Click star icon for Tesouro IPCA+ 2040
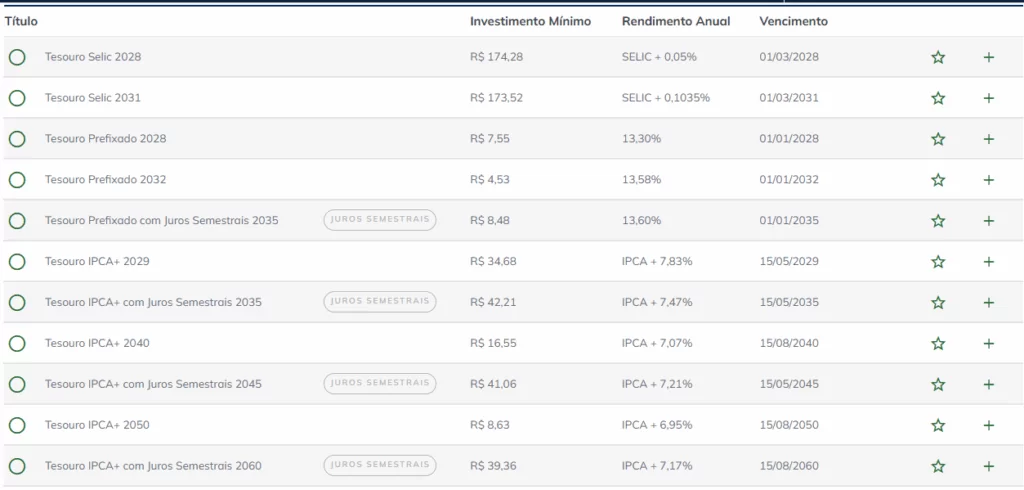Image resolution: width=1024 pixels, height=490 pixels. click(x=938, y=343)
